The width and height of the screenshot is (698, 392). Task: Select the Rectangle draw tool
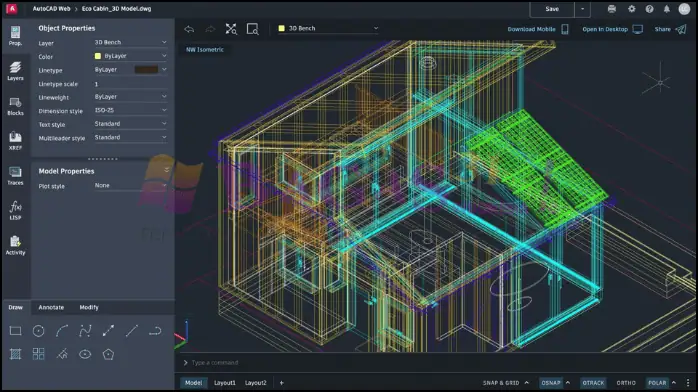[16, 331]
